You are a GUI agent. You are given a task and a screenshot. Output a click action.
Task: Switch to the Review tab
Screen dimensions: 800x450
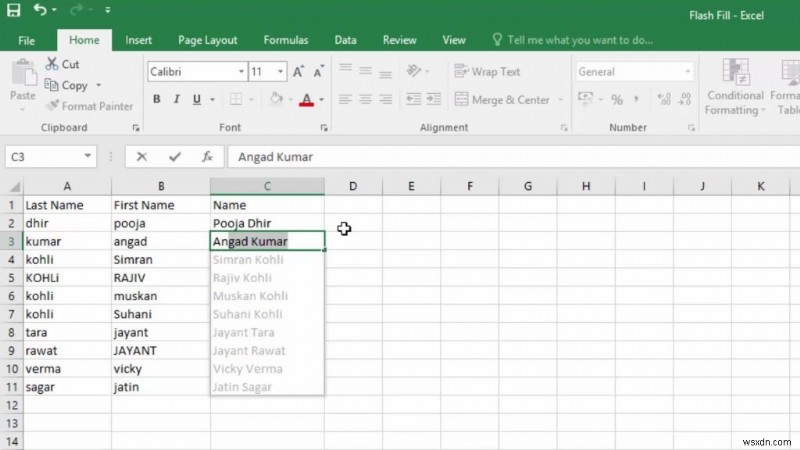[399, 40]
